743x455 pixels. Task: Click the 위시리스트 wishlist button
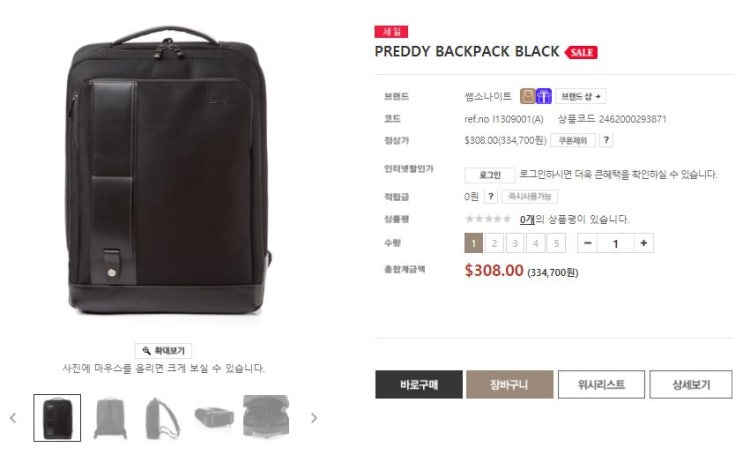click(601, 384)
